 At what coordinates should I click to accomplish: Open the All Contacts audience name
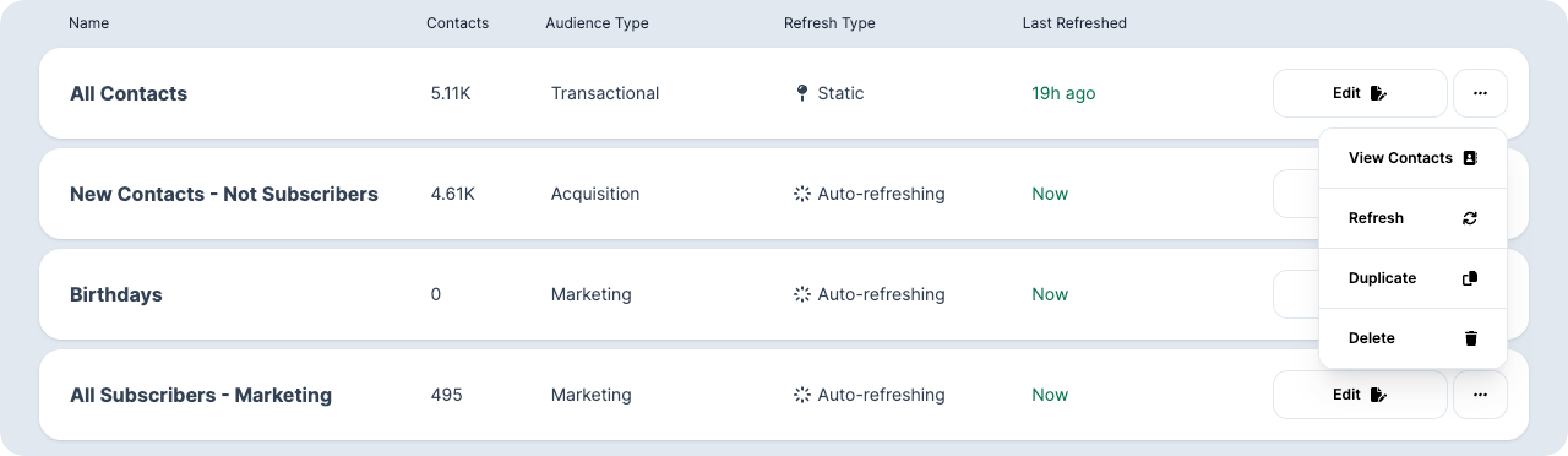pyautogui.click(x=129, y=93)
